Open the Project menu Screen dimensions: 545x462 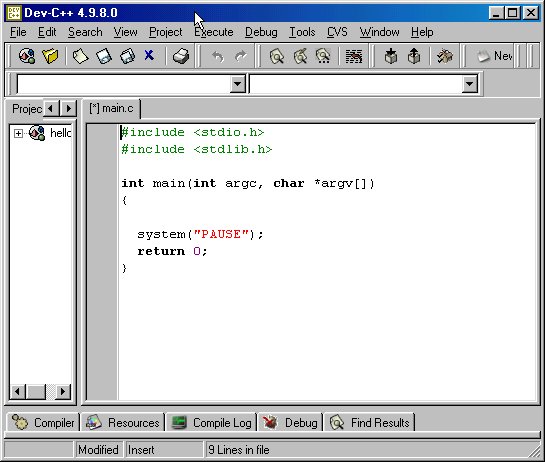[x=165, y=32]
